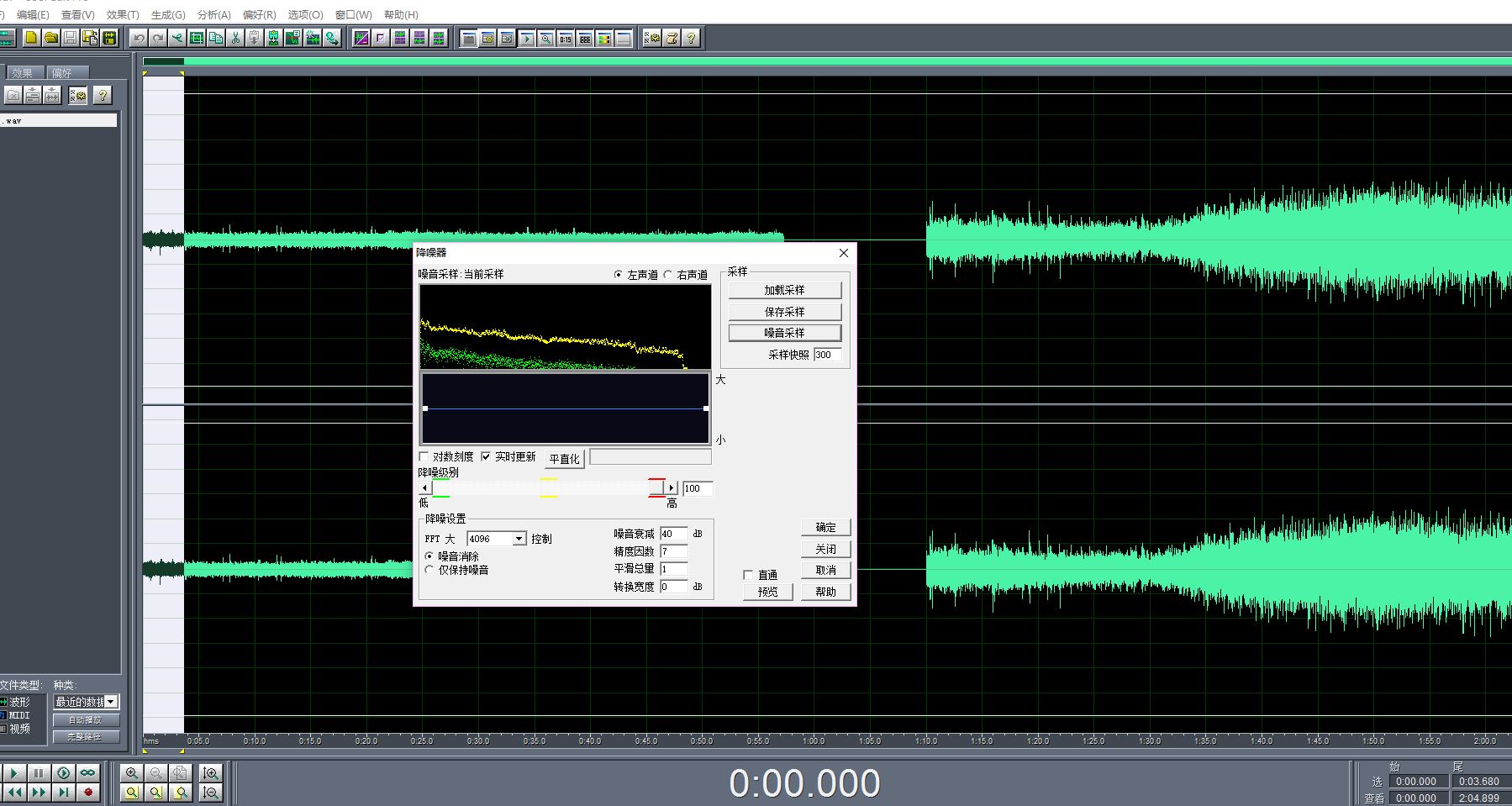The width and height of the screenshot is (1512, 806).
Task: Click the horizontal zoom in magnifier
Action: (x=131, y=772)
